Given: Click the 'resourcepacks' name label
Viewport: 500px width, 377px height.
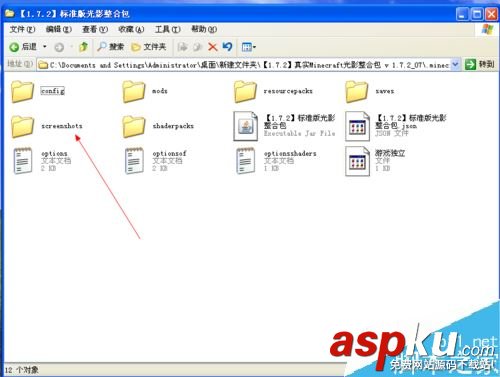Looking at the screenshot, I should tap(288, 91).
